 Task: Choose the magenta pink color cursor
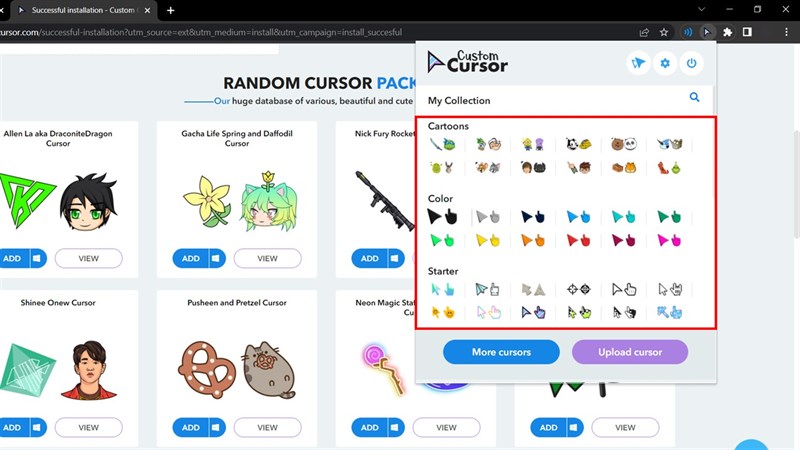point(669,240)
